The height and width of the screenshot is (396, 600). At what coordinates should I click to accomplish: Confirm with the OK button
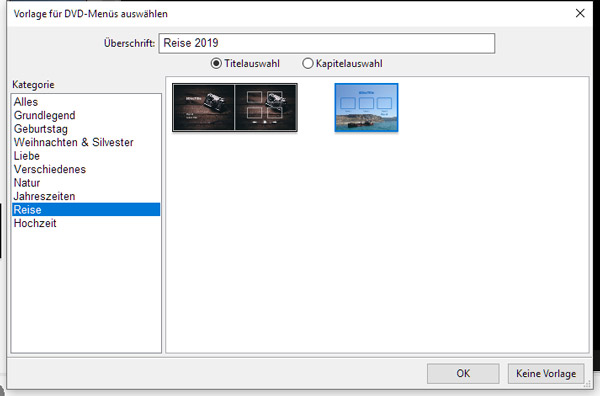point(463,373)
